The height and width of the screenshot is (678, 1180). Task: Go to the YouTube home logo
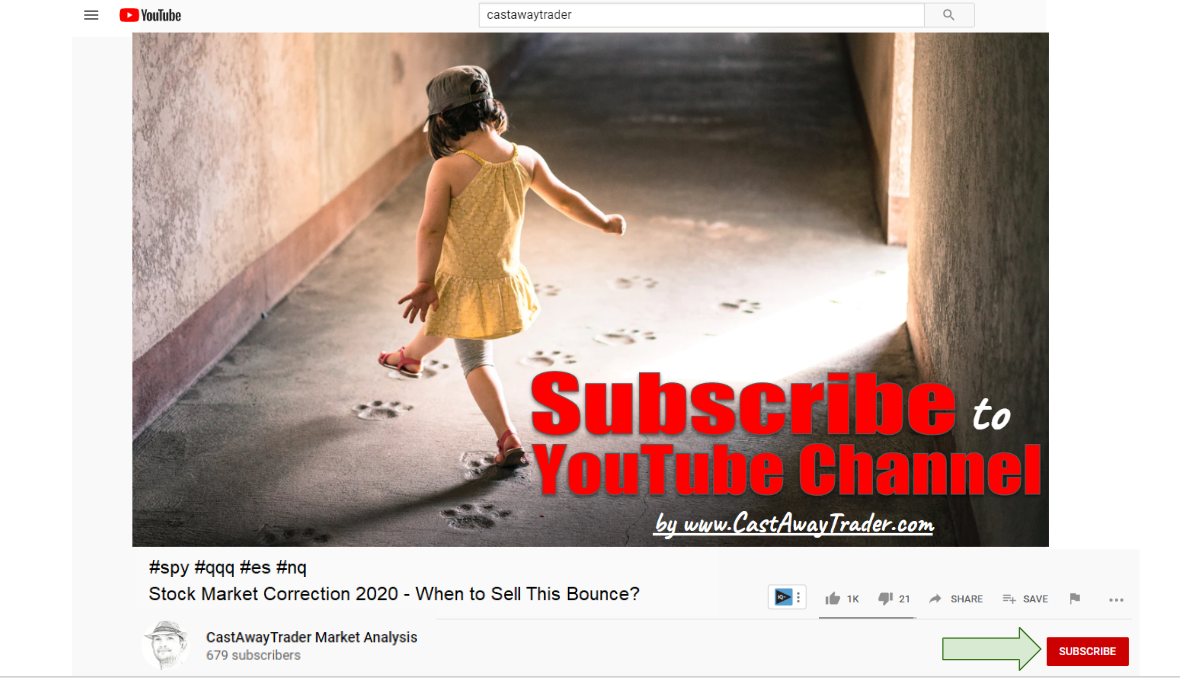point(151,15)
